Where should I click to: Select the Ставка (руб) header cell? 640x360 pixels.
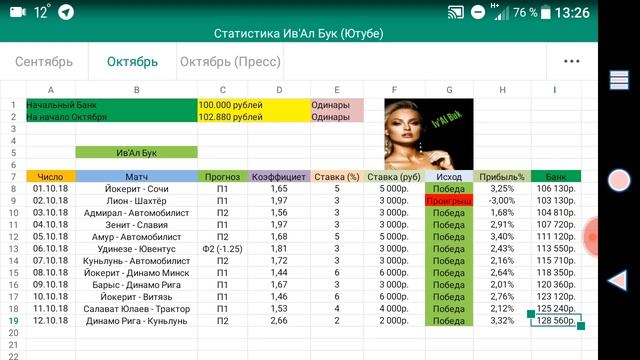tap(394, 177)
